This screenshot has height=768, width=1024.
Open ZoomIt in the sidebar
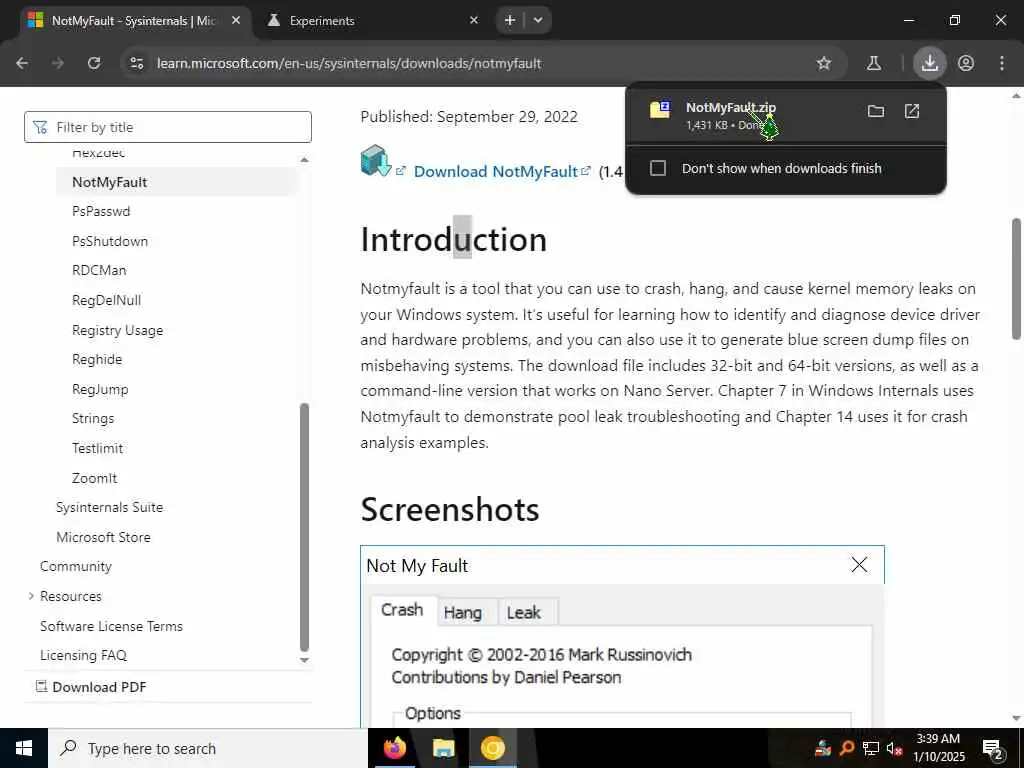(95, 478)
